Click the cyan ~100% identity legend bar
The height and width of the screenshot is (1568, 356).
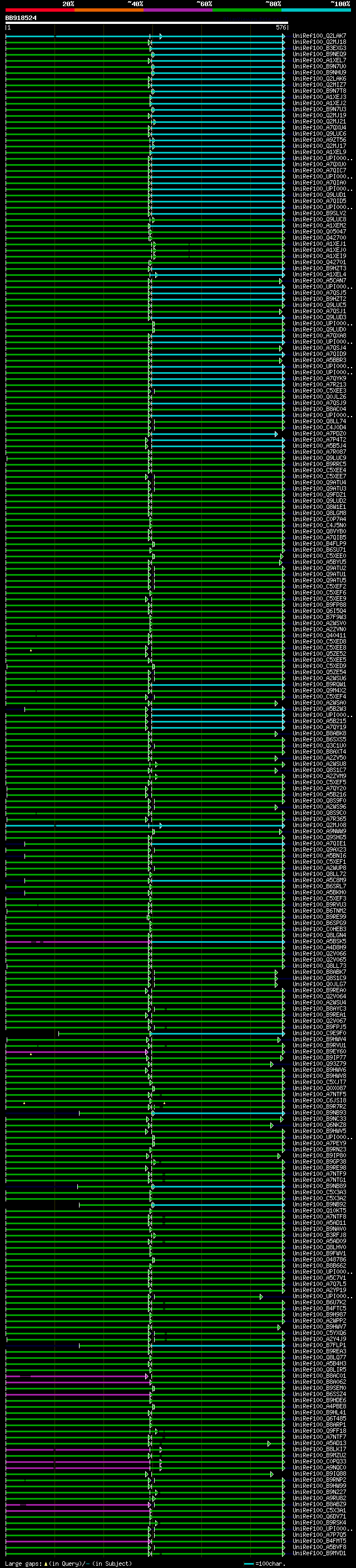[316, 10]
